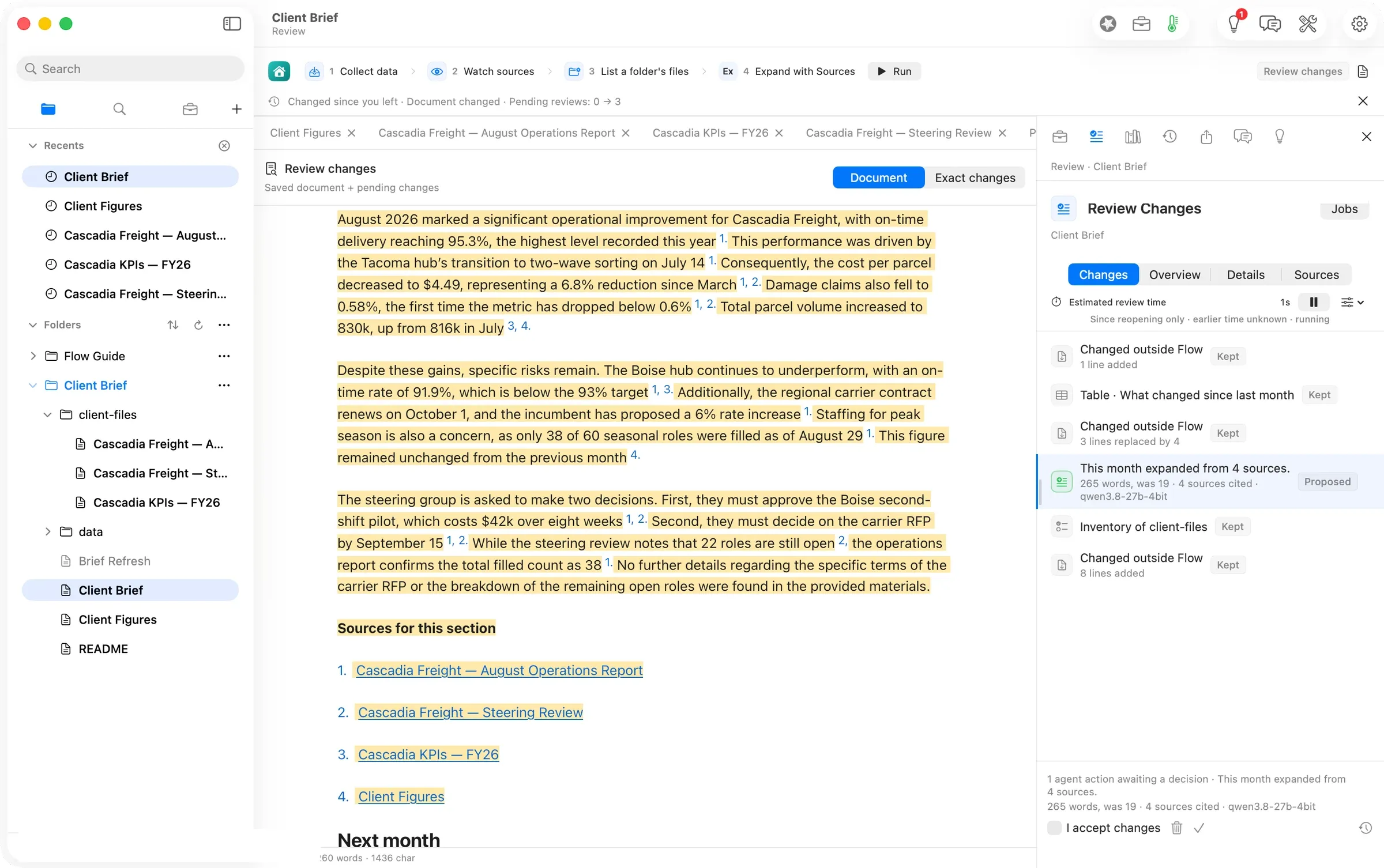Toggle the sidebar panel icon
Image resolution: width=1384 pixels, height=868 pixels.
pyautogui.click(x=232, y=24)
